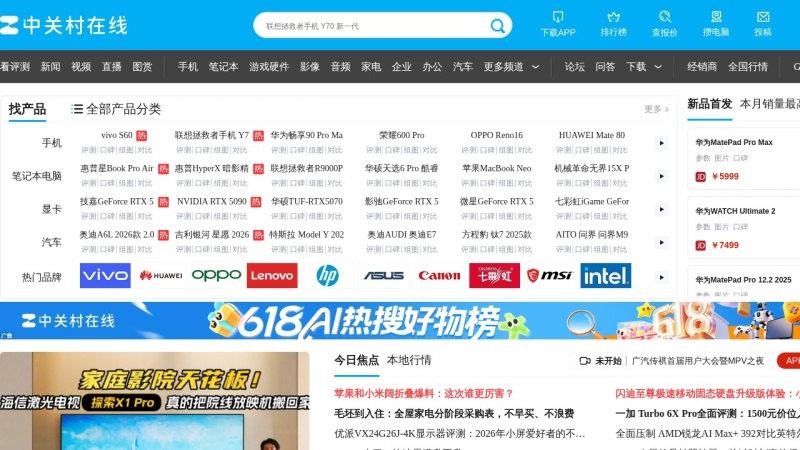
Task: Open the 家庭影院天花板 video thumbnail
Action: pyautogui.click(x=155, y=401)
